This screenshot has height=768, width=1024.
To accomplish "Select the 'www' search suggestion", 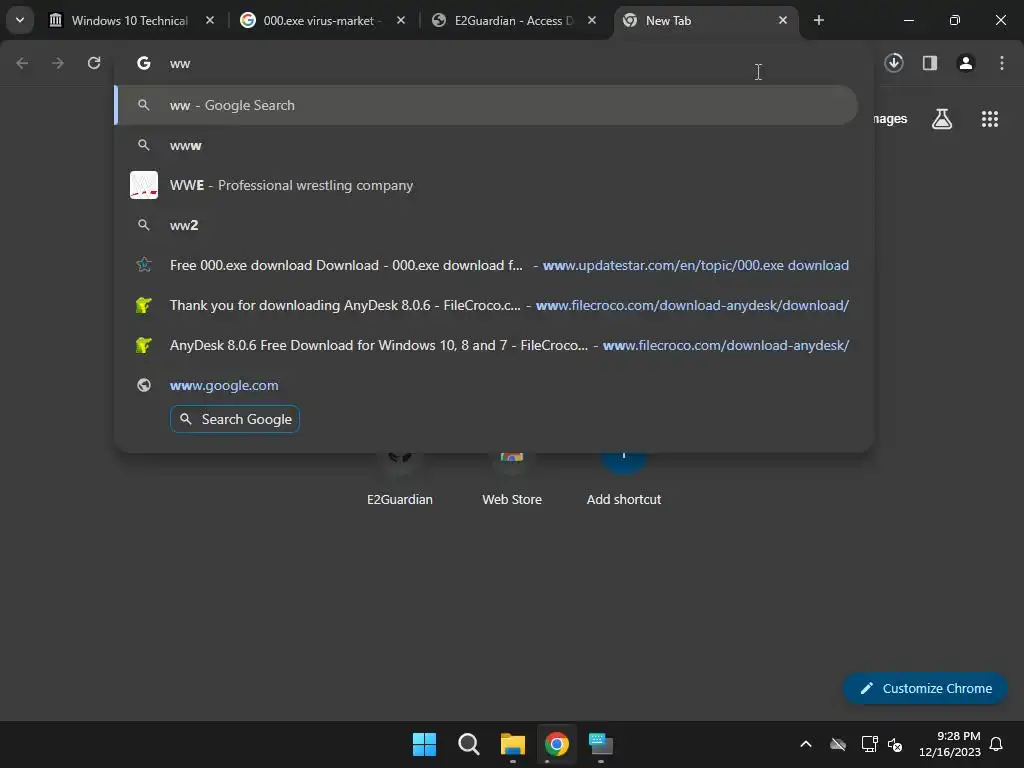I will [486, 145].
